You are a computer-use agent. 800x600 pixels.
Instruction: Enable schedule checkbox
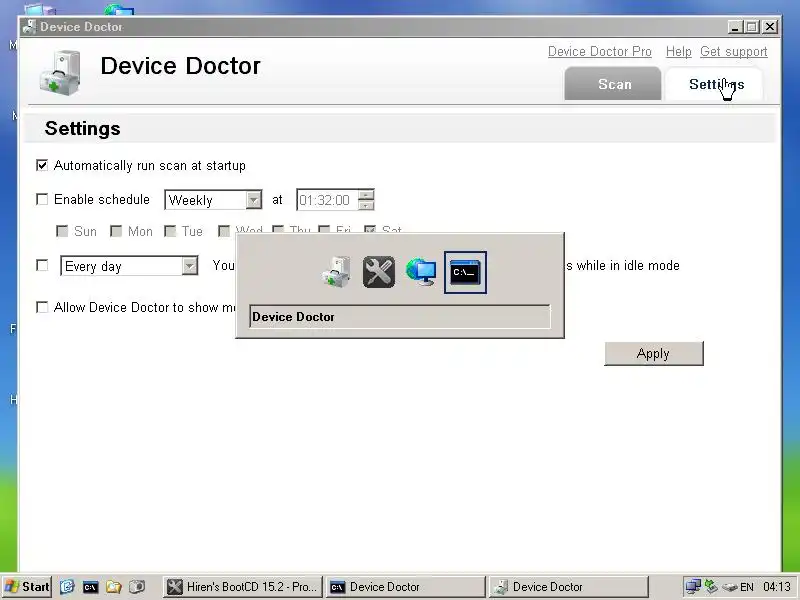[42, 199]
